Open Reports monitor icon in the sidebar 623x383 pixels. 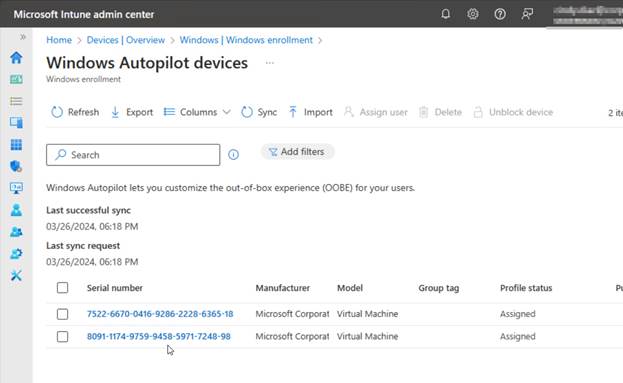(x=16, y=188)
